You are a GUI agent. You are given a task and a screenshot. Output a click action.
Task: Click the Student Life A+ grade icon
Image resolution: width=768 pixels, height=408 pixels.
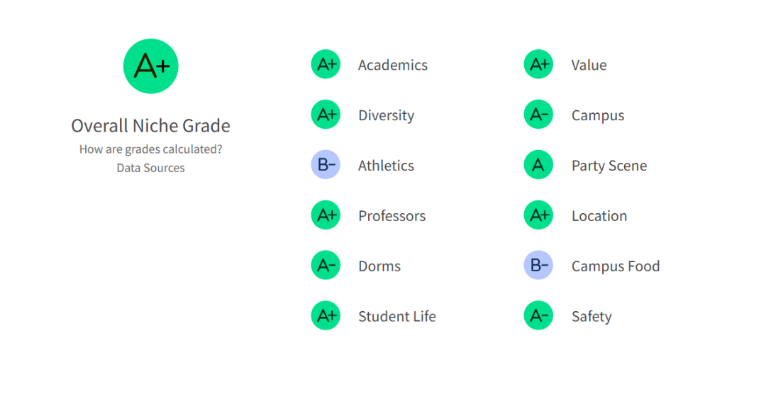pos(326,316)
